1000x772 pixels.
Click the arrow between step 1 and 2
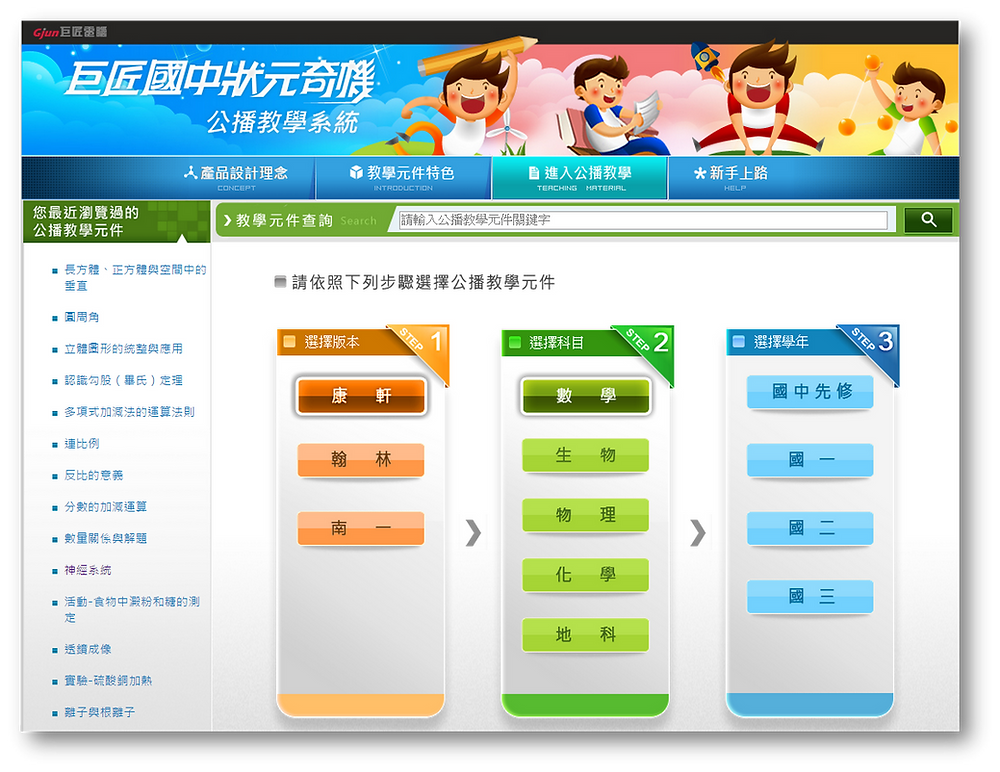coord(473,533)
